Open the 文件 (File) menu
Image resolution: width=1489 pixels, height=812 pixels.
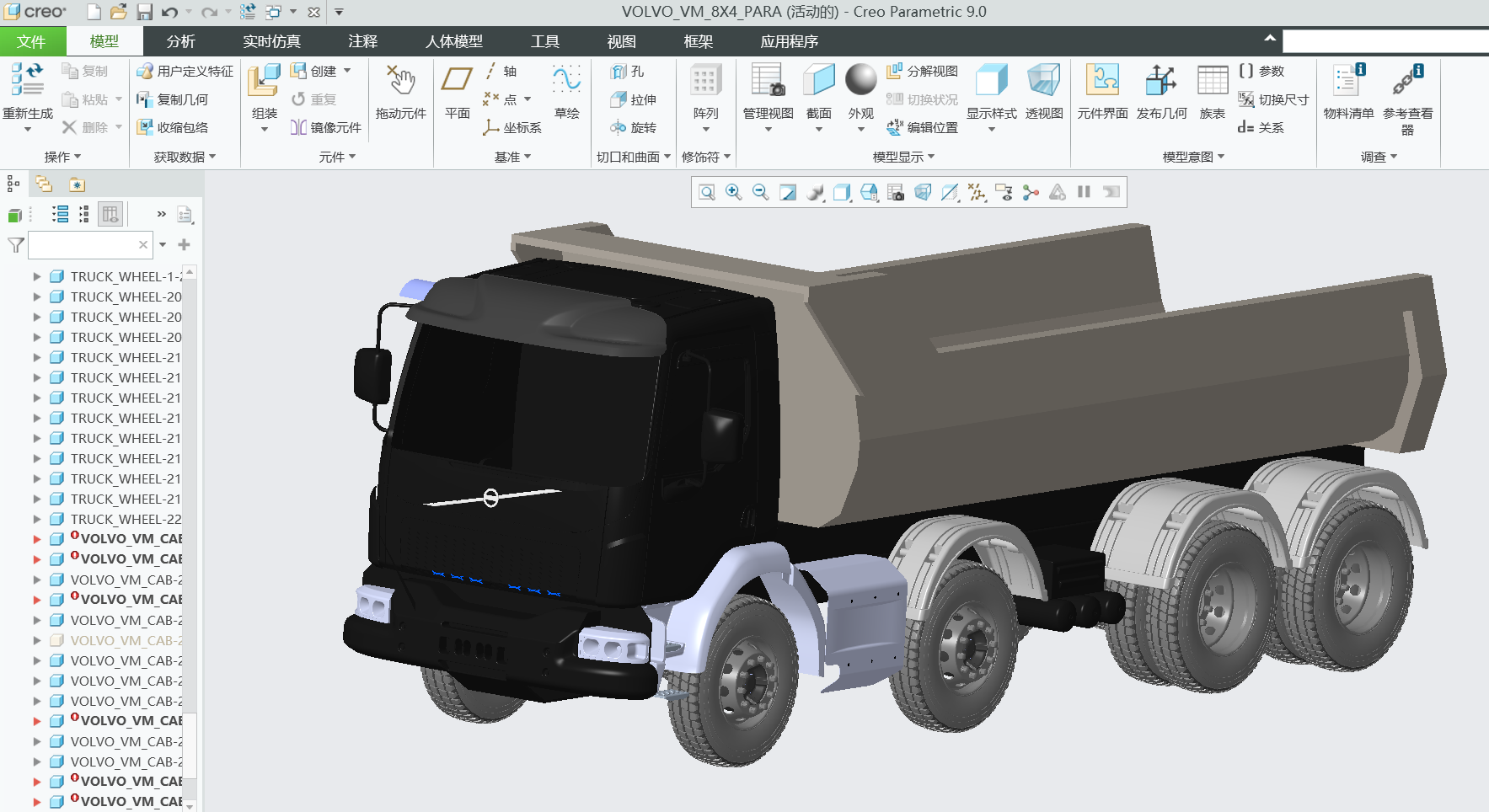[x=31, y=41]
